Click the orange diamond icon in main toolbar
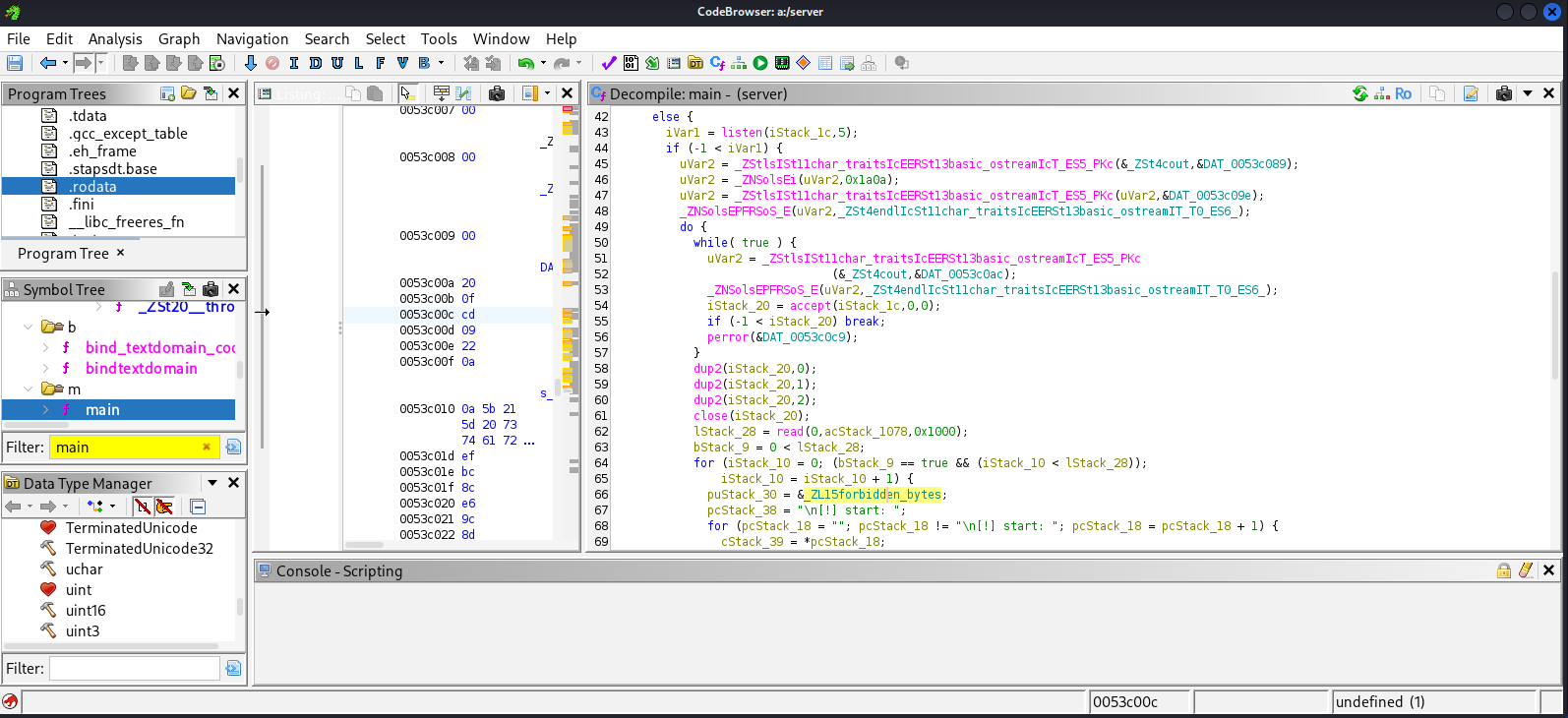The width and height of the screenshot is (1568, 718). pos(804,63)
